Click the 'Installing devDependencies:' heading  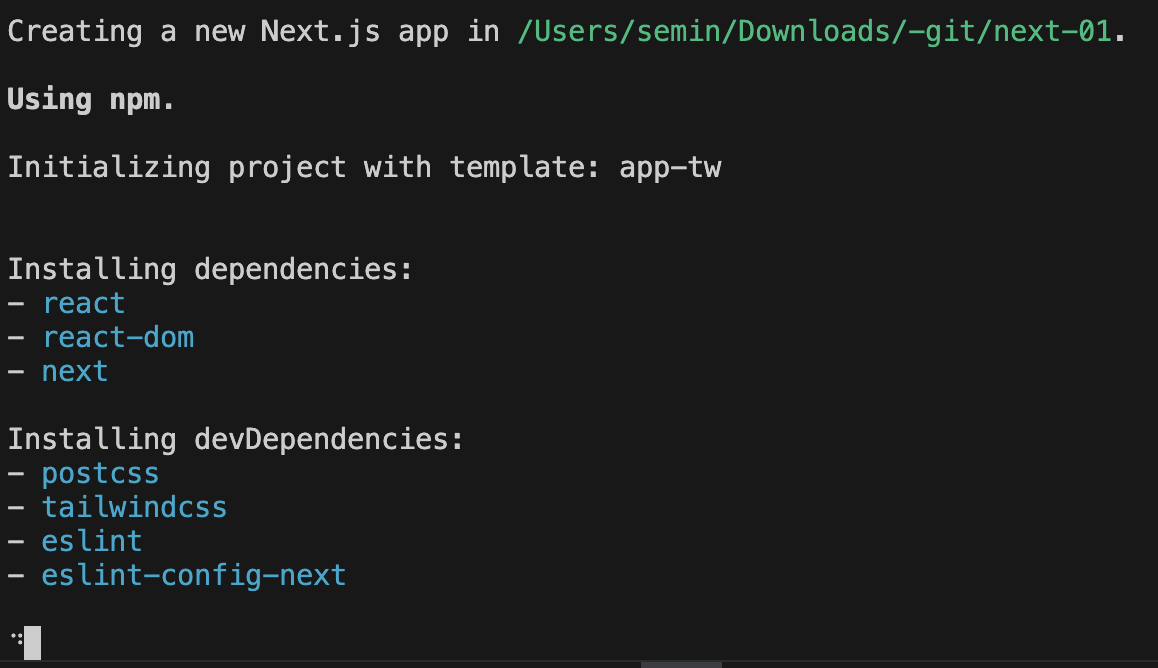236,439
